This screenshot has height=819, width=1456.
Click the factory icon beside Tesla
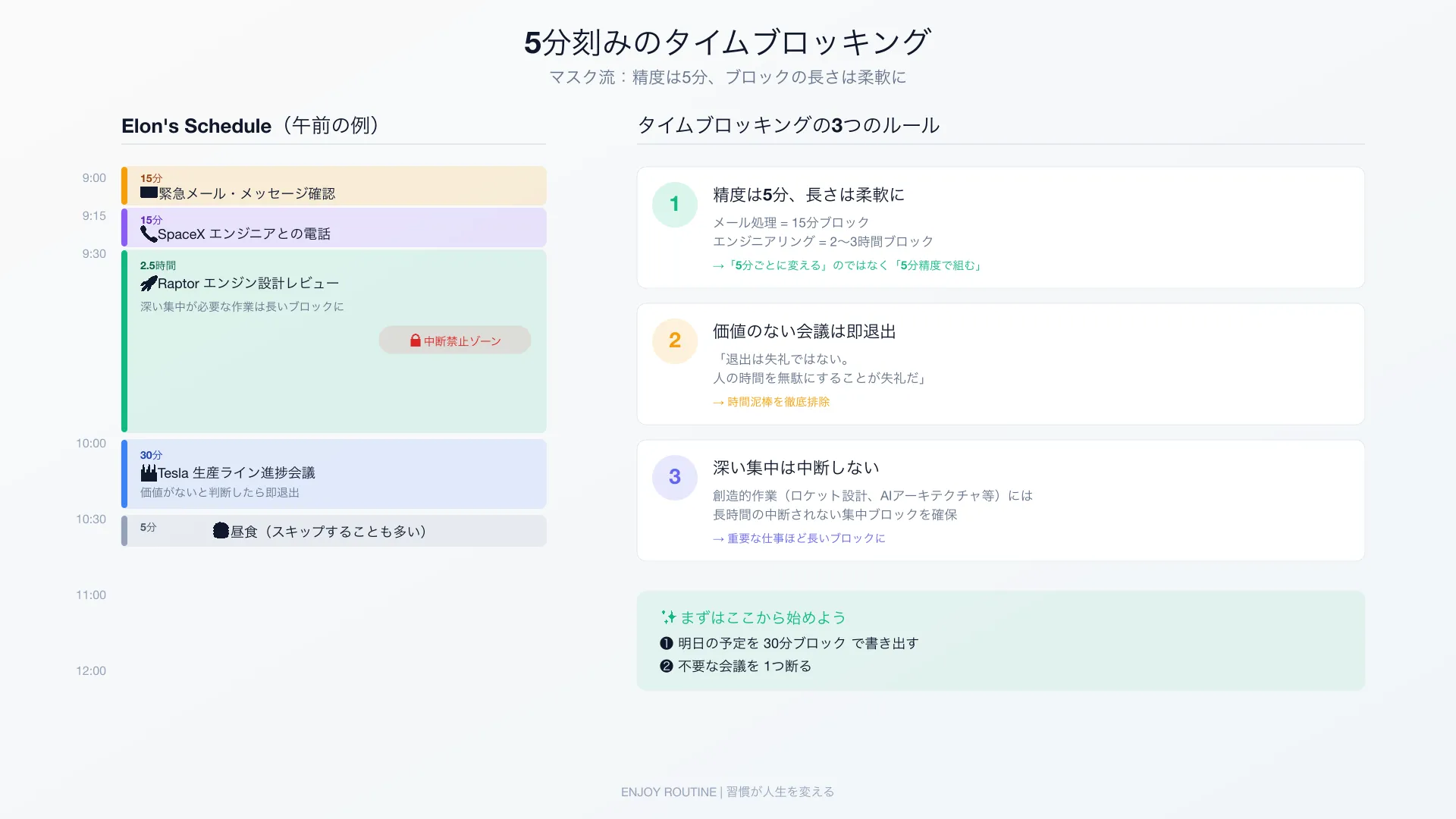pos(149,472)
